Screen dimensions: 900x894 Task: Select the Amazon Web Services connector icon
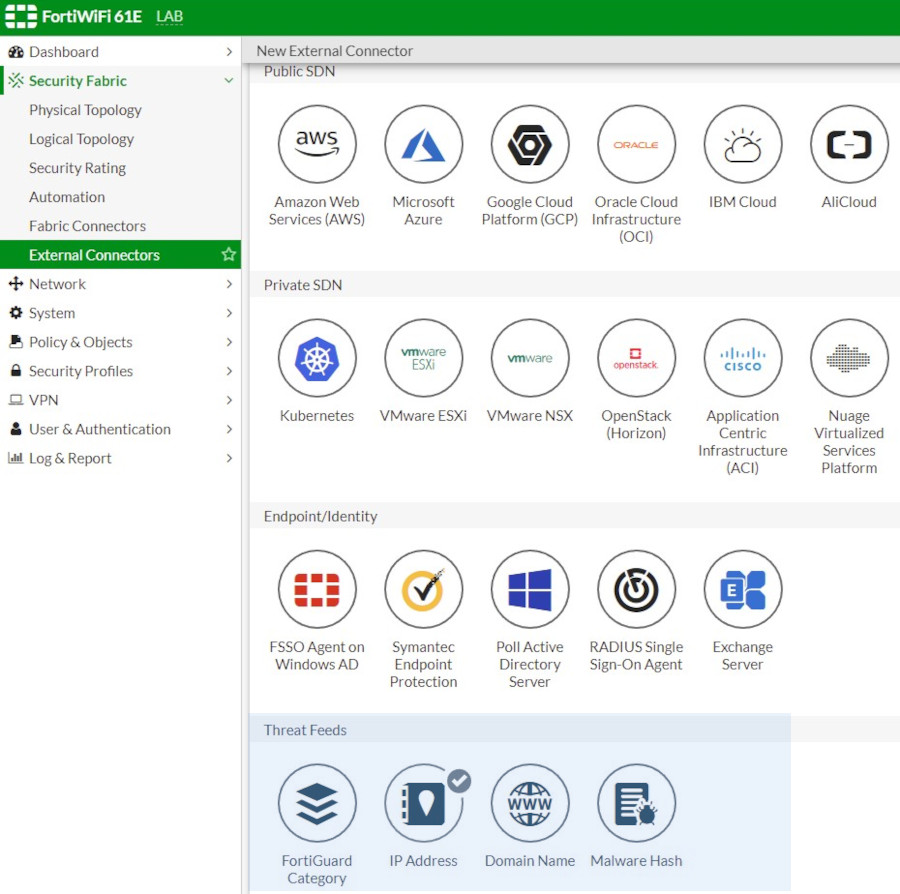click(317, 144)
